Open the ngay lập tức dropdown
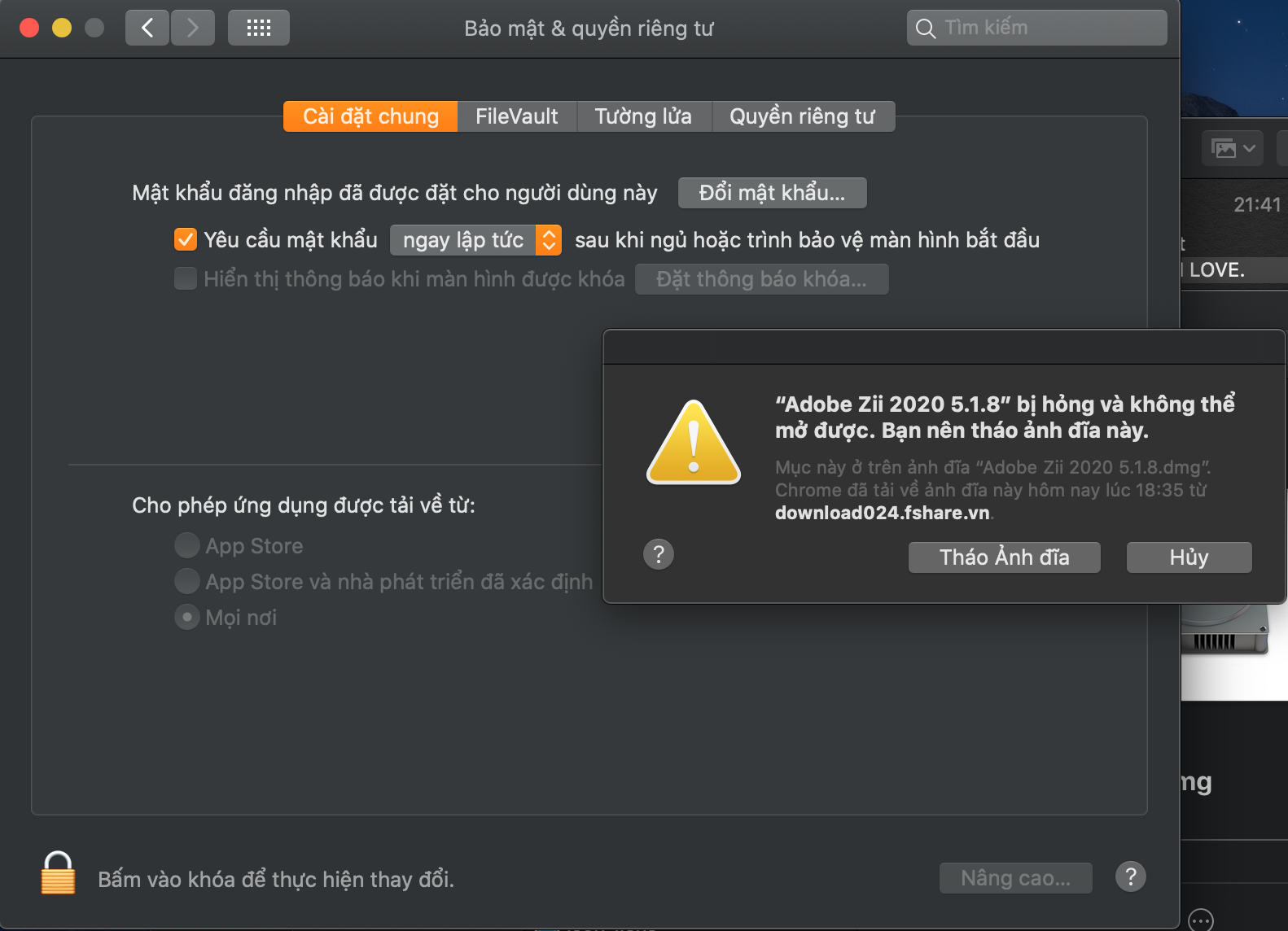This screenshot has width=1288, height=931. (x=475, y=240)
